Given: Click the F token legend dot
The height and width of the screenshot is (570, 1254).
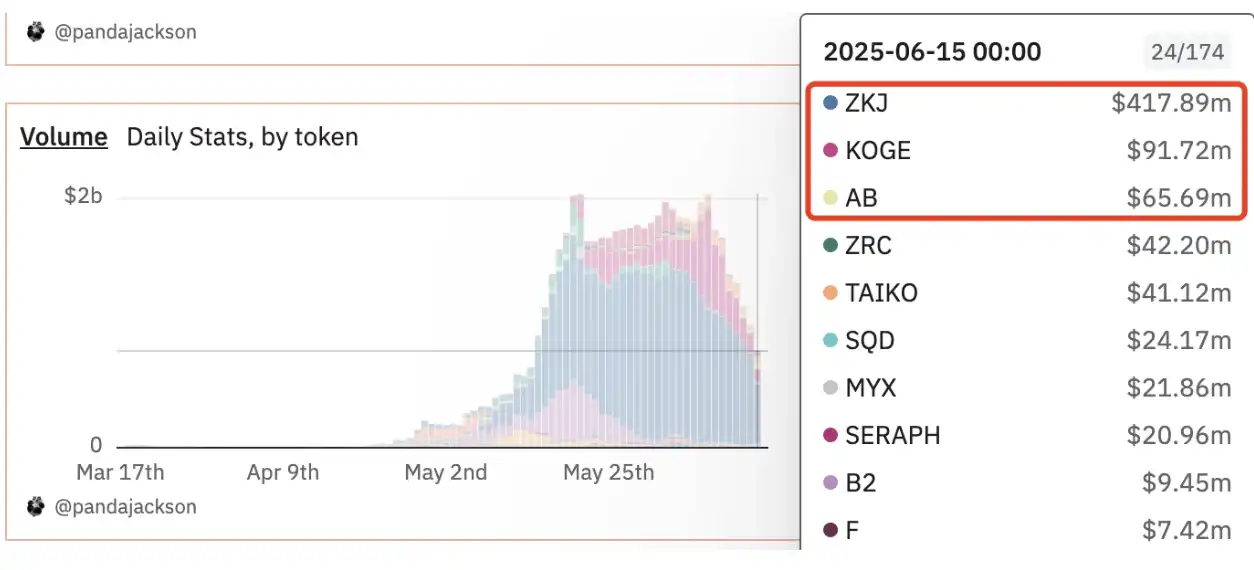Looking at the screenshot, I should (x=830, y=530).
